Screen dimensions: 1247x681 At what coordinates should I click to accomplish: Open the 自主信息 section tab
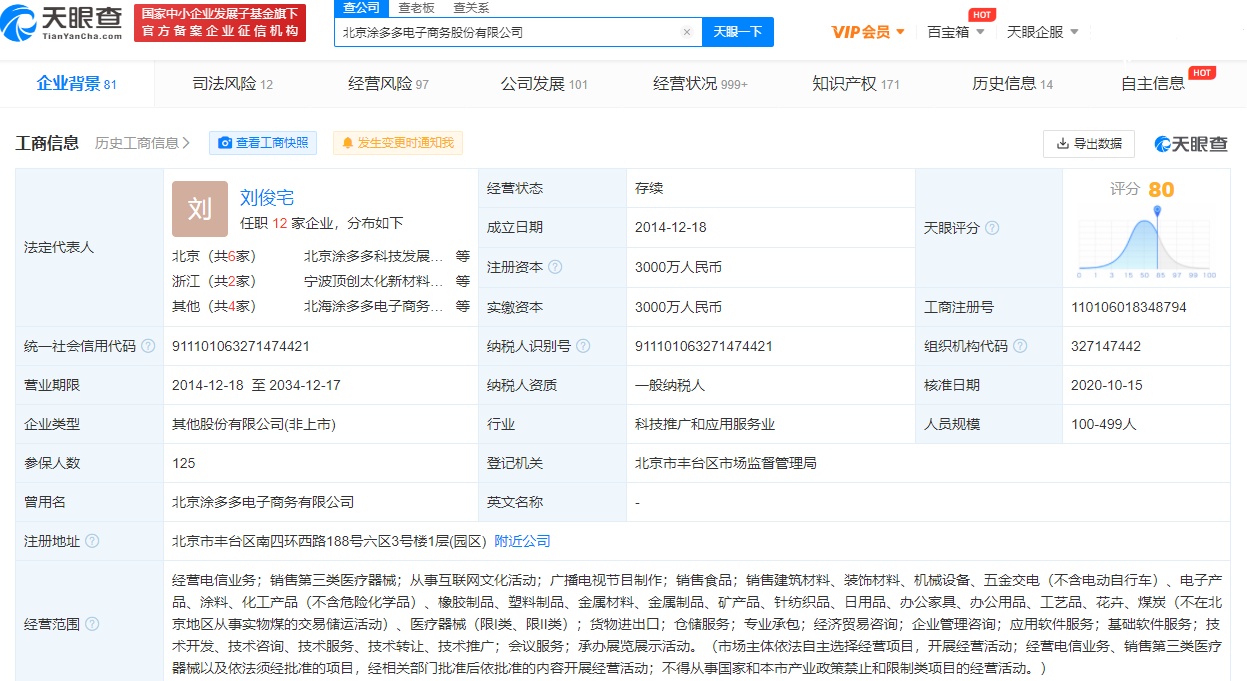pos(1153,84)
